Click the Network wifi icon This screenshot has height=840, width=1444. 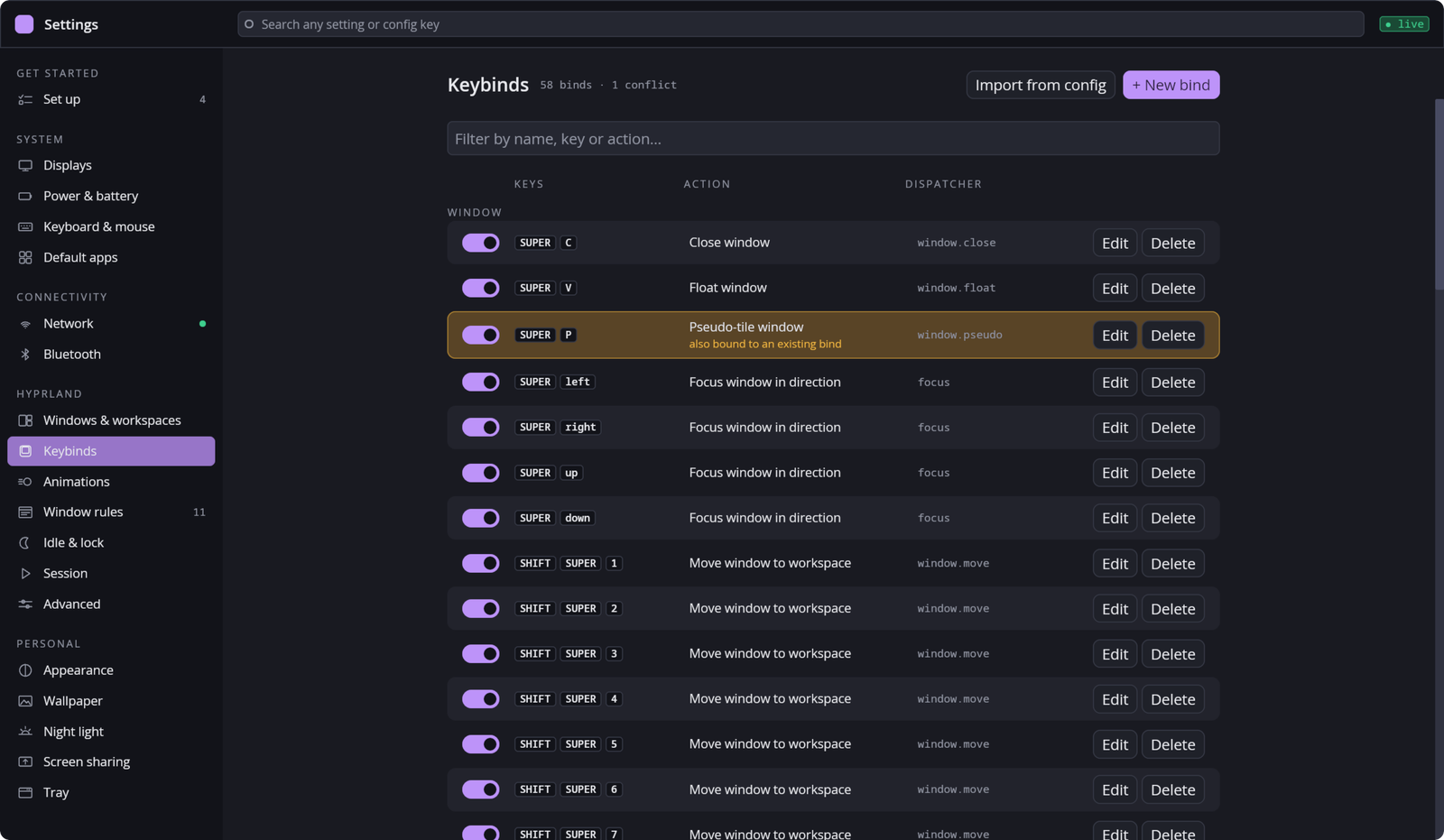(x=25, y=324)
